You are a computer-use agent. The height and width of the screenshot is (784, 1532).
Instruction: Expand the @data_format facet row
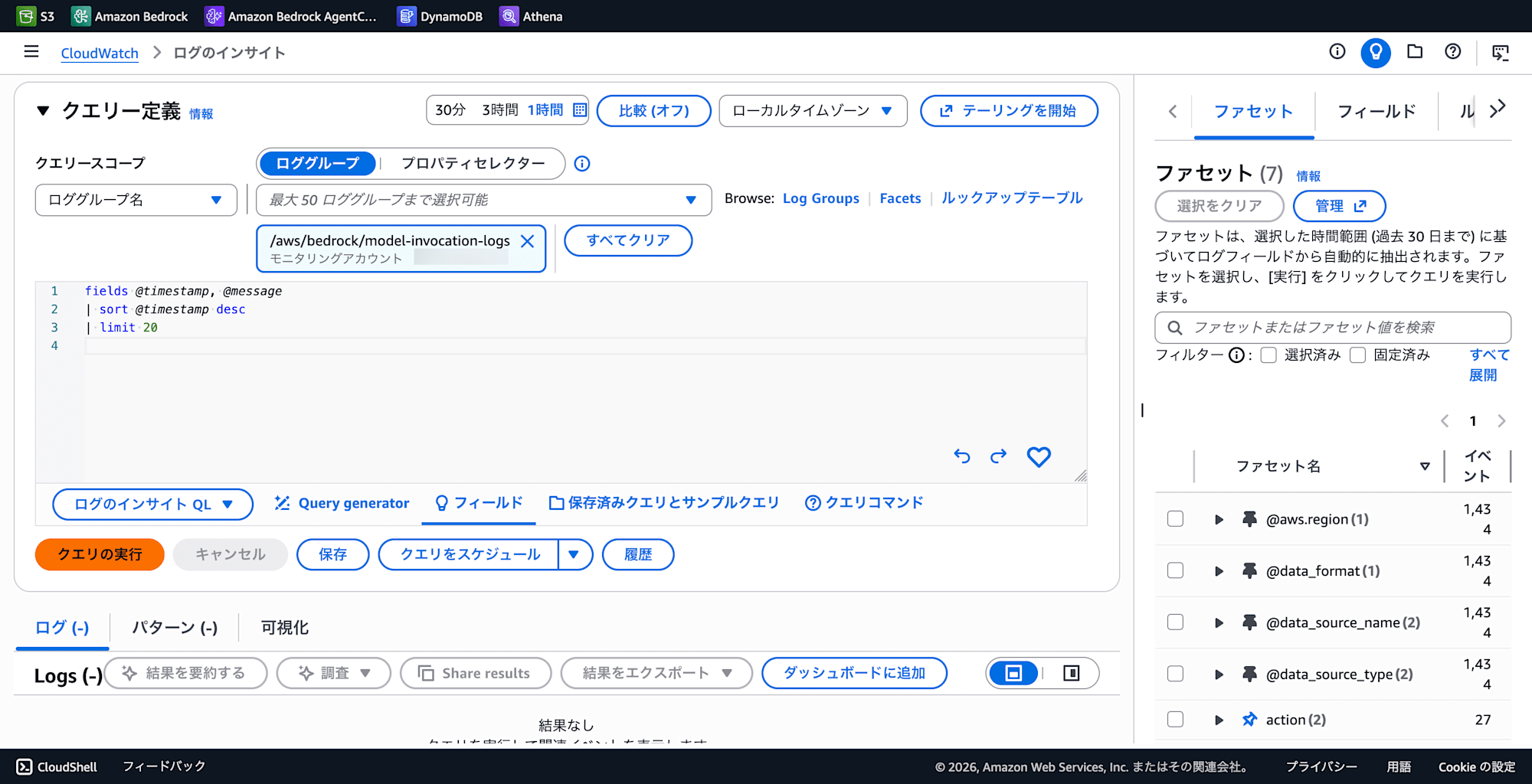(x=1219, y=571)
